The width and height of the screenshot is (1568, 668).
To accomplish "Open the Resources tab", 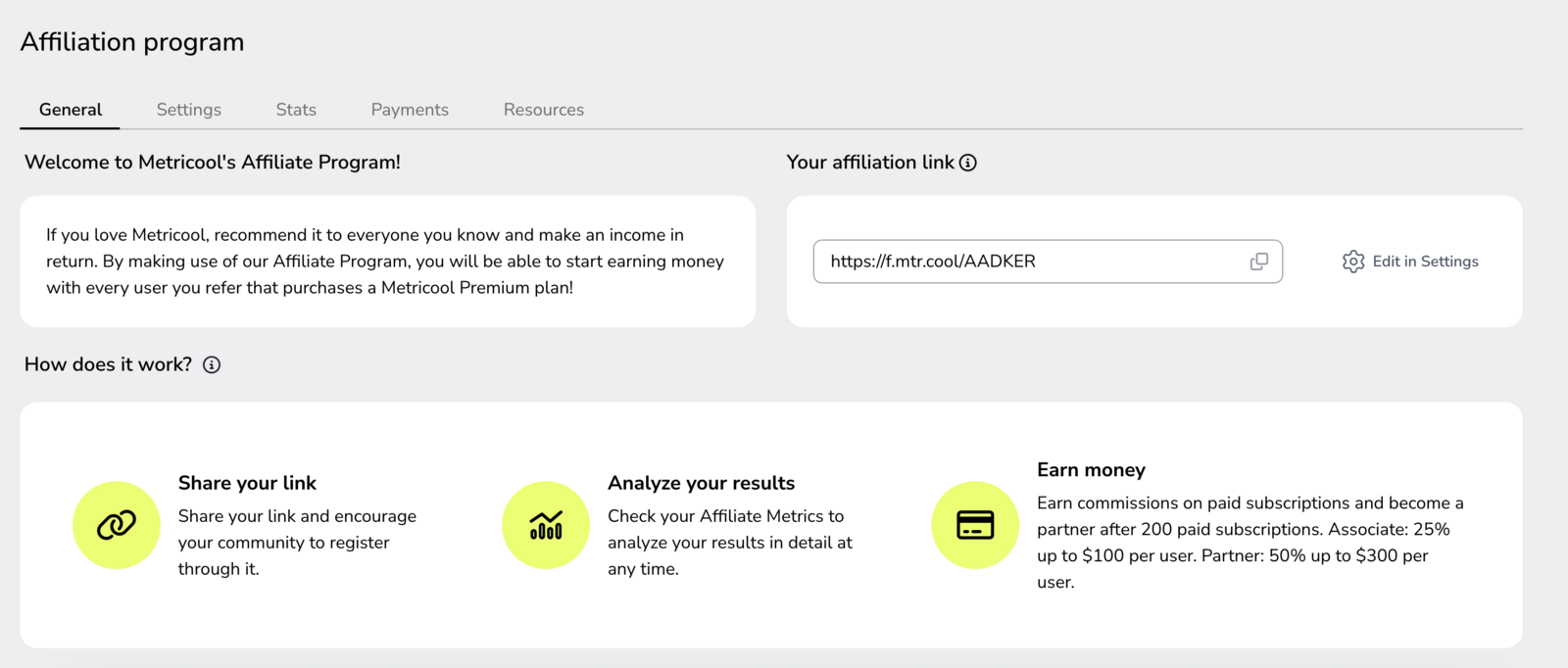I will coord(544,110).
